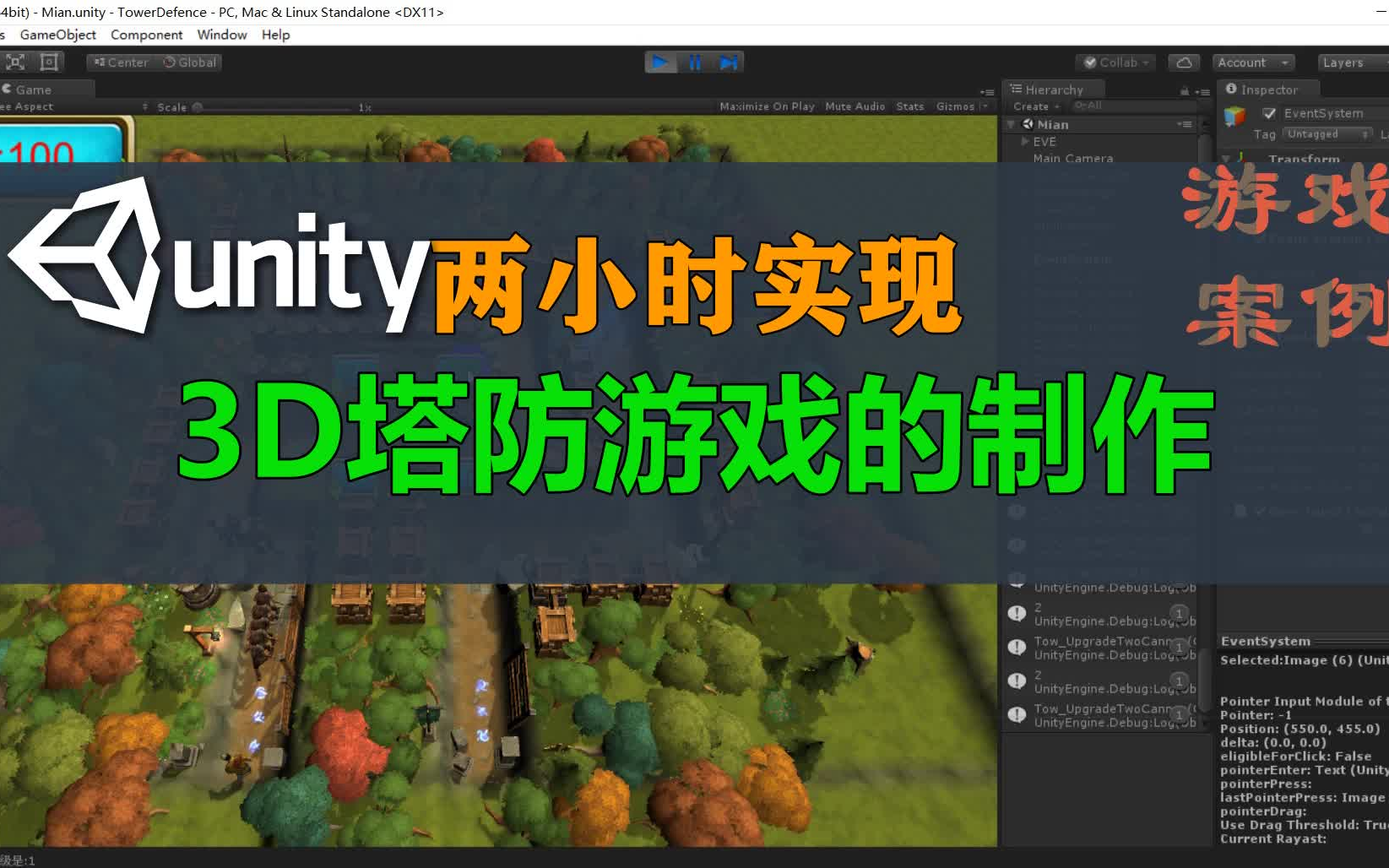The height and width of the screenshot is (868, 1389).
Task: Click the EventSystem preview header
Action: (x=1304, y=641)
